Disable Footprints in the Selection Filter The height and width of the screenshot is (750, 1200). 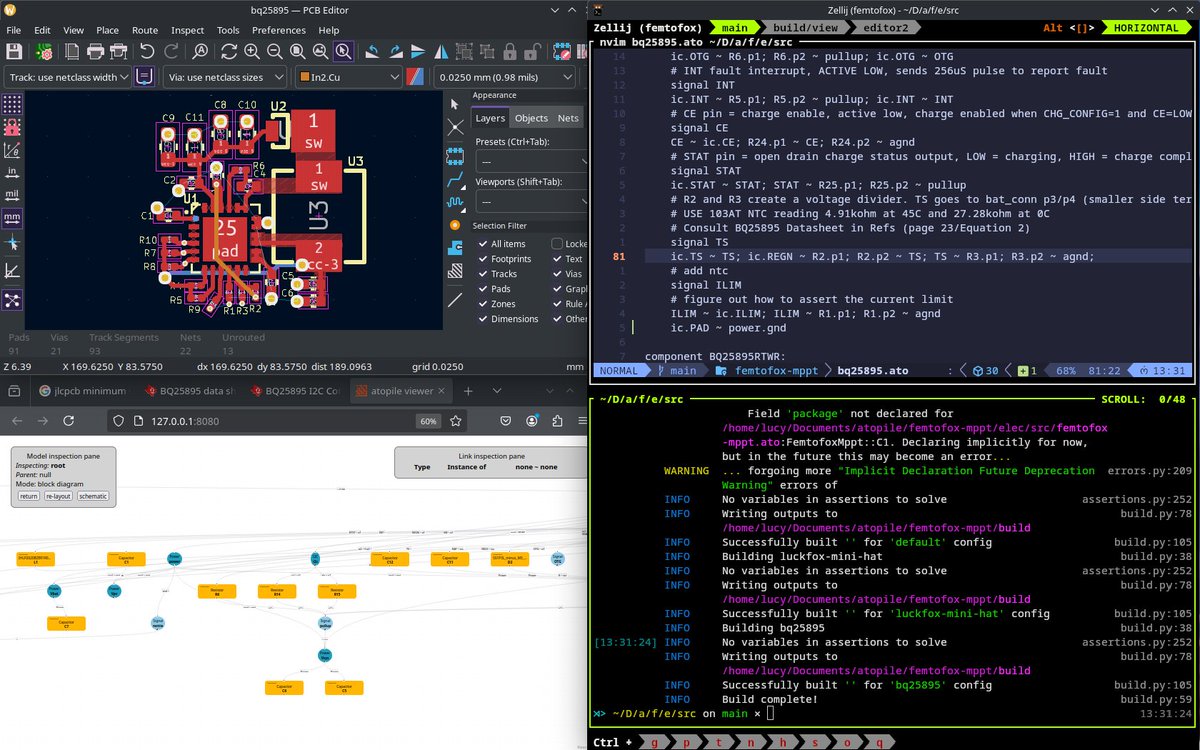pyautogui.click(x=483, y=259)
